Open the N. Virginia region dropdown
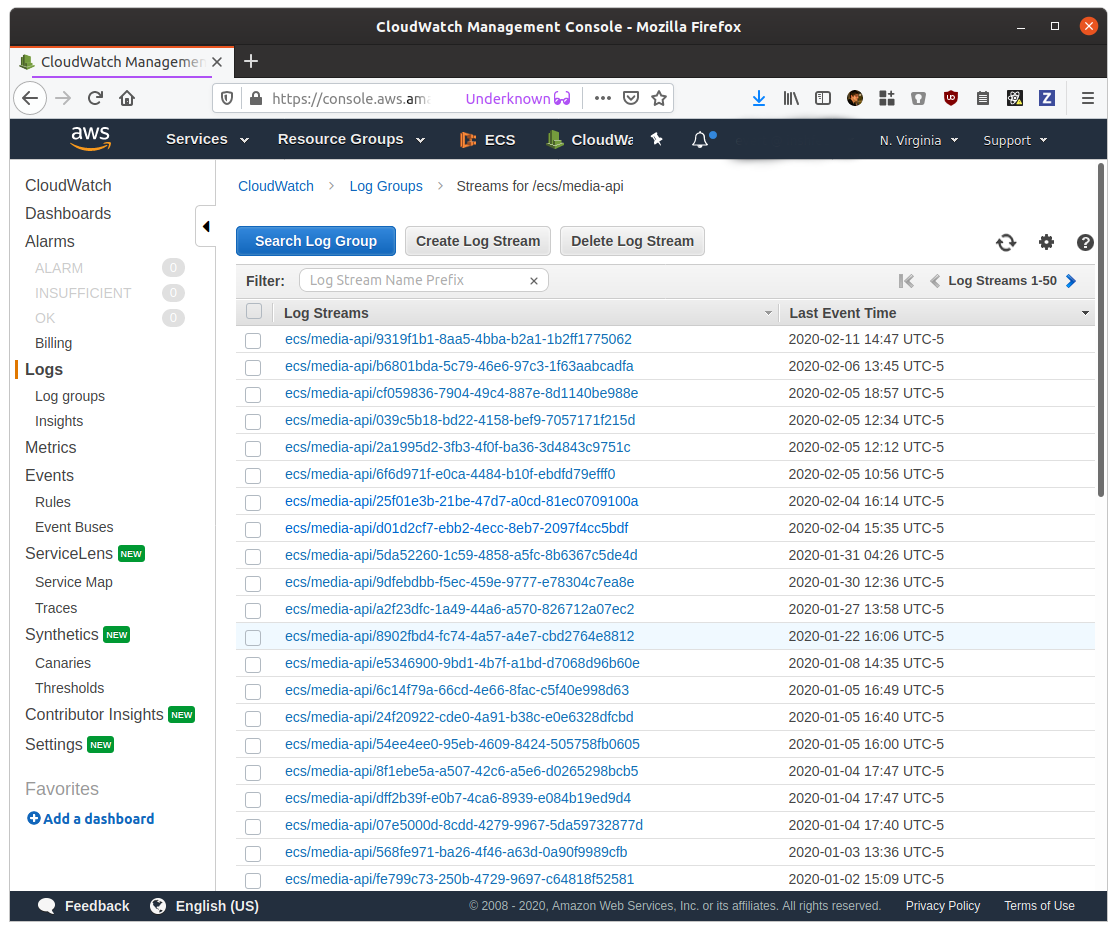This screenshot has width=1117, height=931. tap(918, 140)
